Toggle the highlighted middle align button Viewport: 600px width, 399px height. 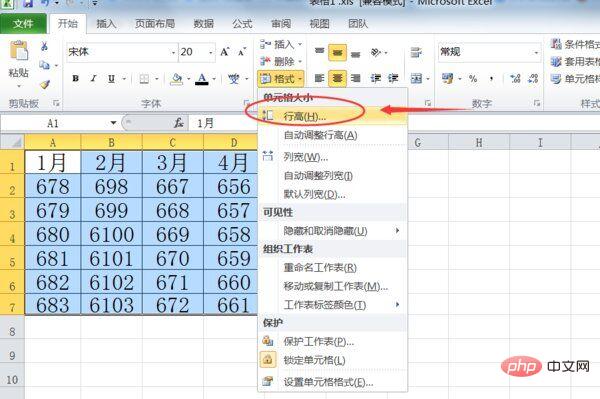pyautogui.click(x=337, y=52)
